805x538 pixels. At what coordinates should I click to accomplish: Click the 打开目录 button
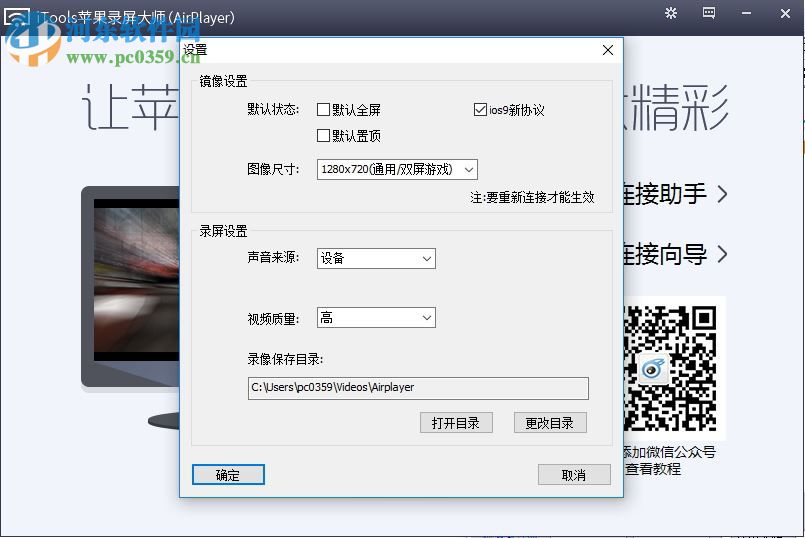(456, 423)
